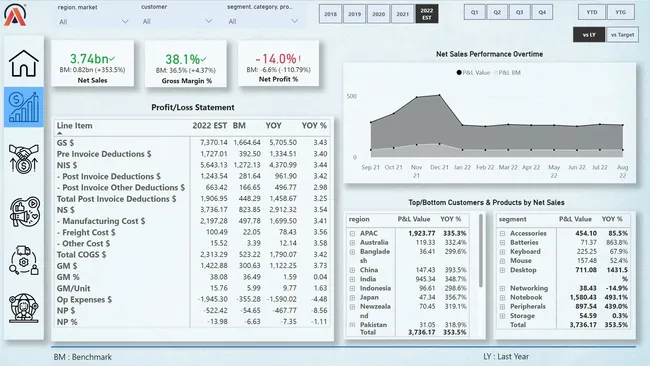This screenshot has width=650, height=366.
Task: Collapse the Accessories segment row
Action: [x=502, y=233]
